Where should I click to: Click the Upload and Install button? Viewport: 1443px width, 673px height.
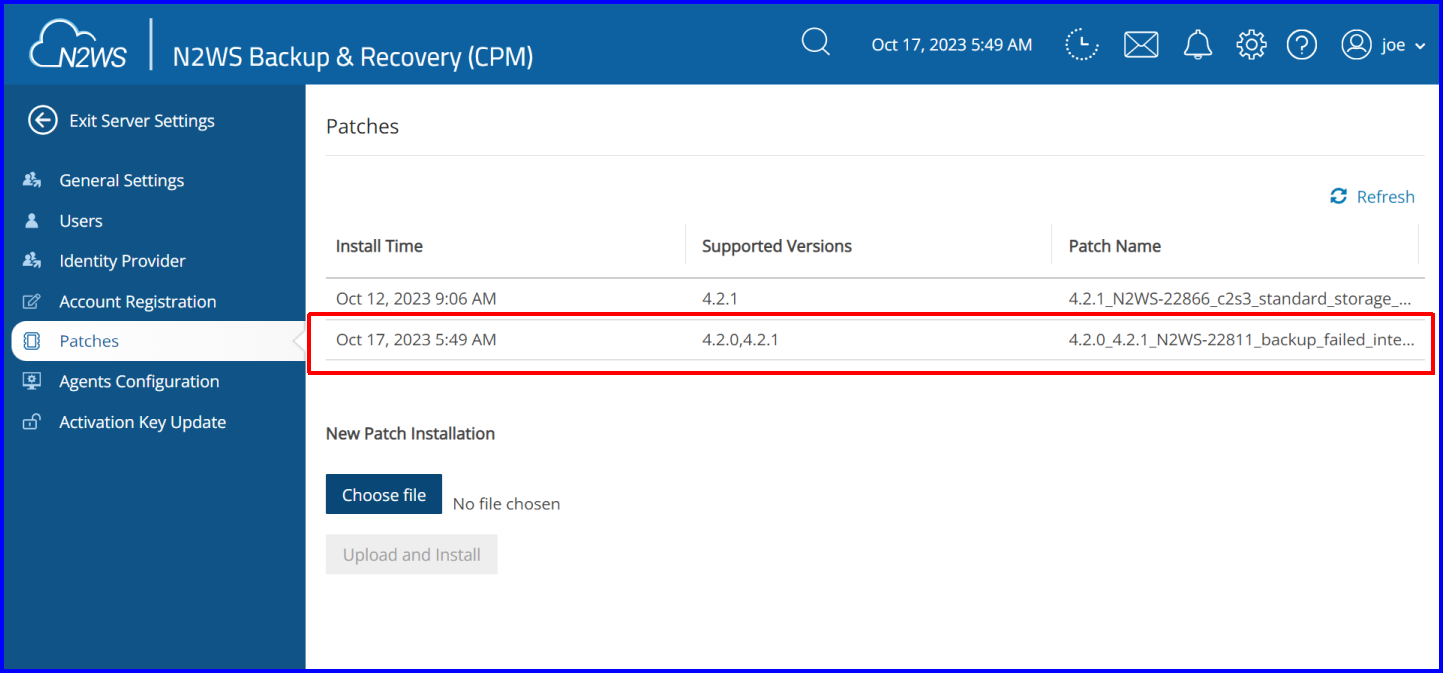tap(412, 554)
